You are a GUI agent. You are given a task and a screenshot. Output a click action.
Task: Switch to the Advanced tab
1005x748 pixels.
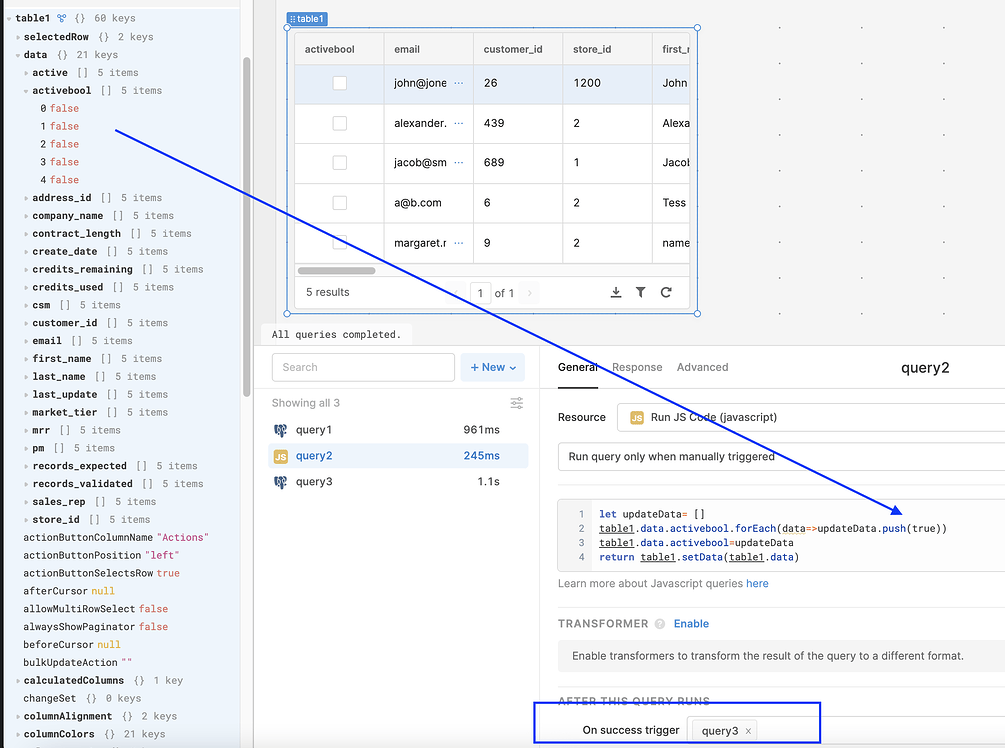coord(702,367)
